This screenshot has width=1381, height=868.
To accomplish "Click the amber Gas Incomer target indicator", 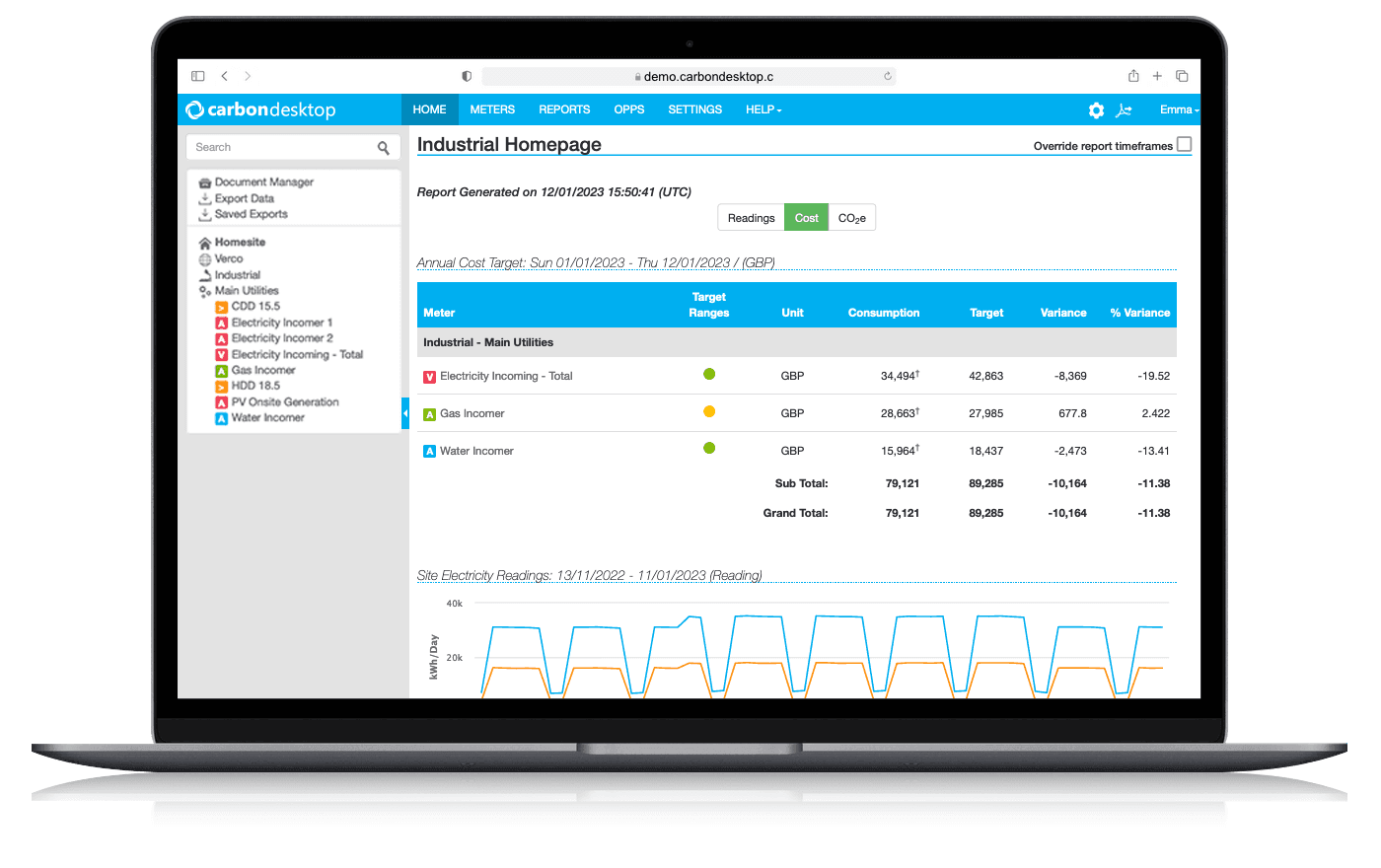I will coord(709,411).
